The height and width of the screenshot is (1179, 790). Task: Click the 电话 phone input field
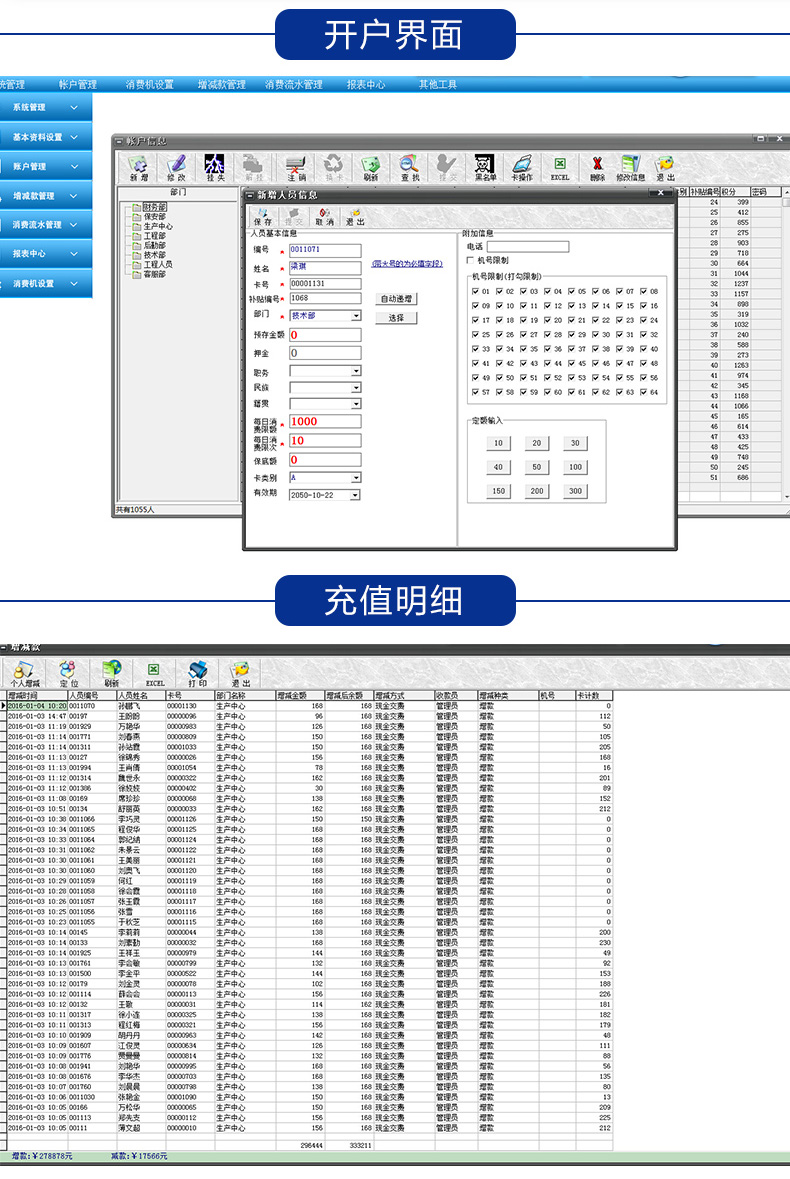click(527, 246)
